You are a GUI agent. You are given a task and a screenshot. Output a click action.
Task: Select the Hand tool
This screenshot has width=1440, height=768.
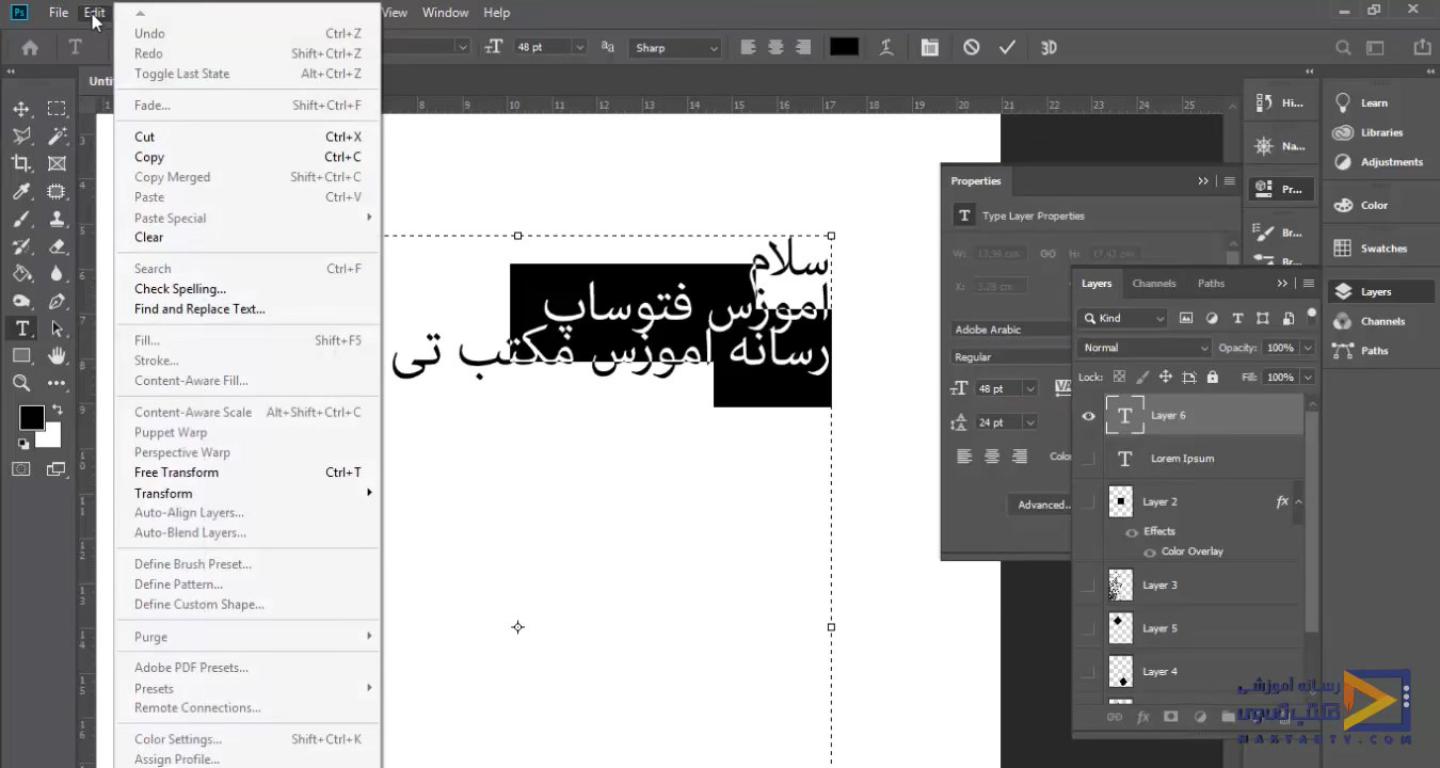(57, 355)
